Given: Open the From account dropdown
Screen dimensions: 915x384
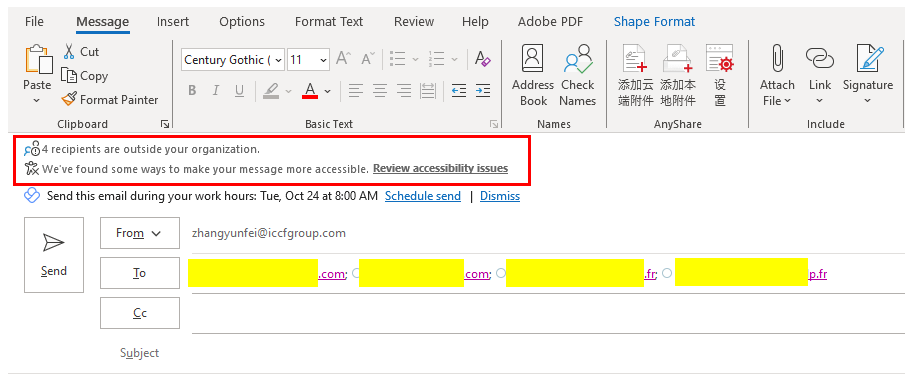Looking at the screenshot, I should coord(139,233).
